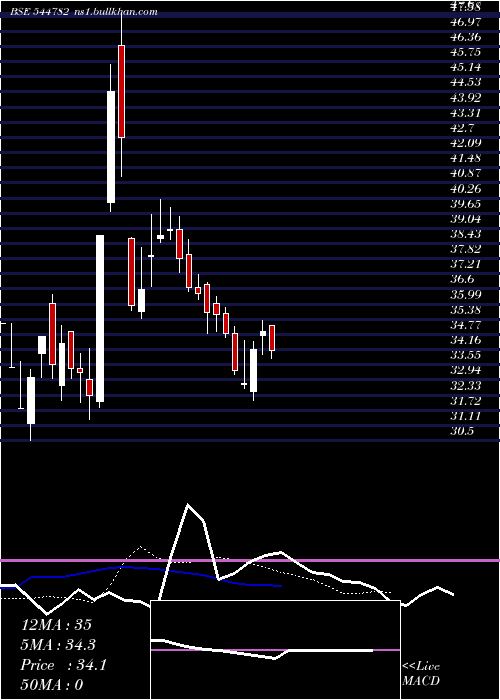
Task: Click the 45.75 price axis label
Action: (466, 52)
